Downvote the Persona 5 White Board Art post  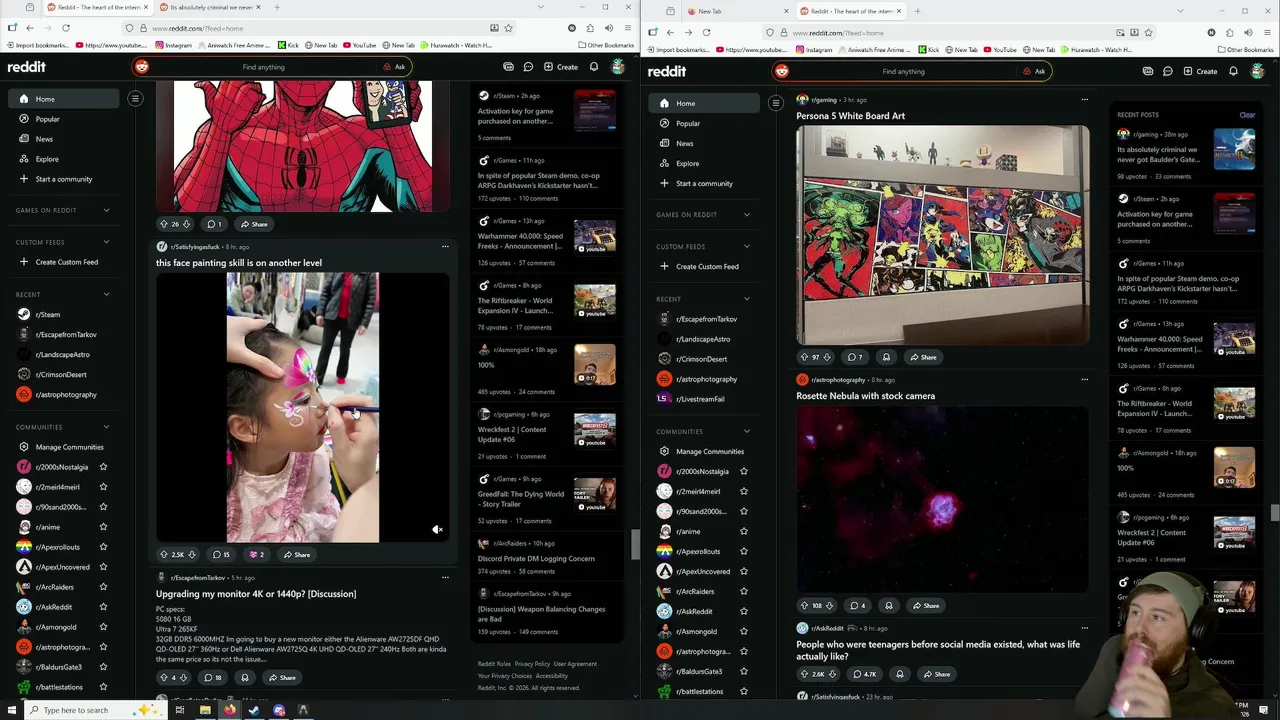(827, 357)
